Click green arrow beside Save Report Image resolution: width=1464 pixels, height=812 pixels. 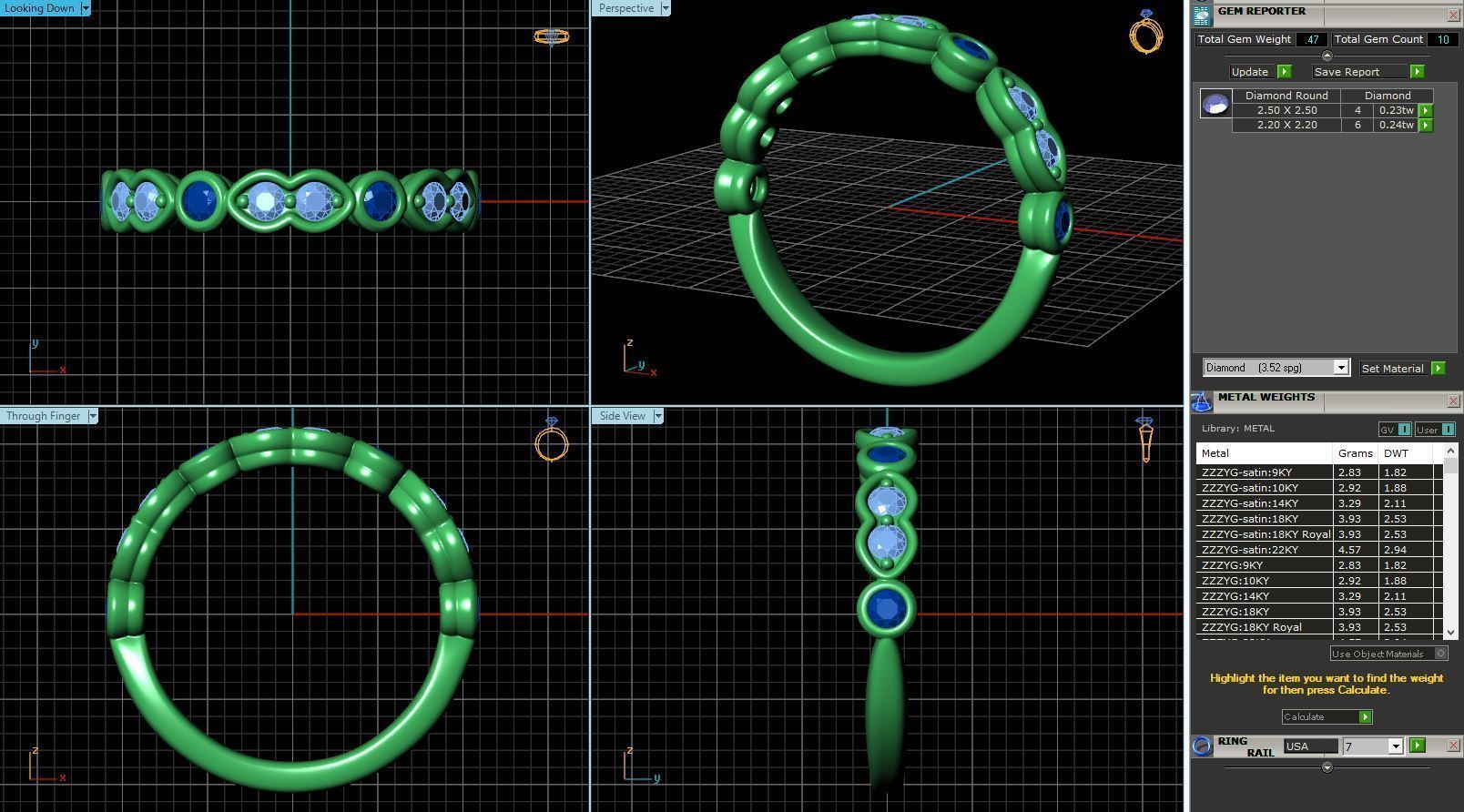coord(1417,72)
